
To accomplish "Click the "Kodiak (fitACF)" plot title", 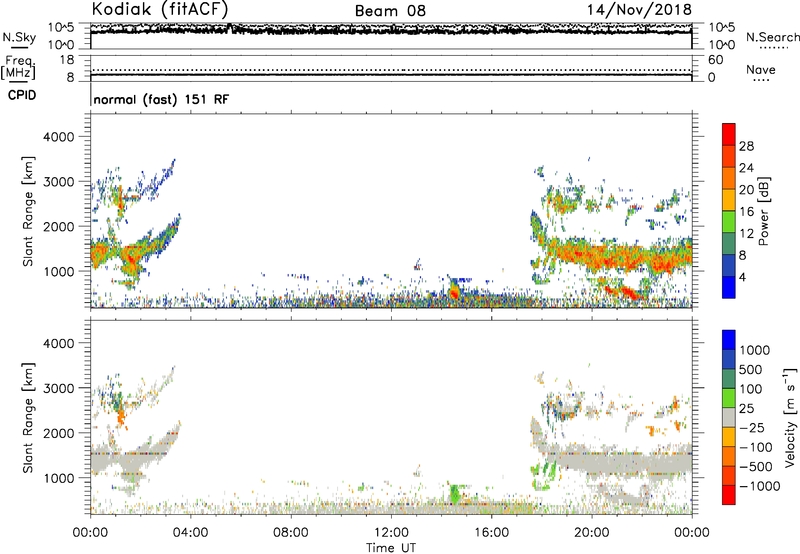I will 160,10.
